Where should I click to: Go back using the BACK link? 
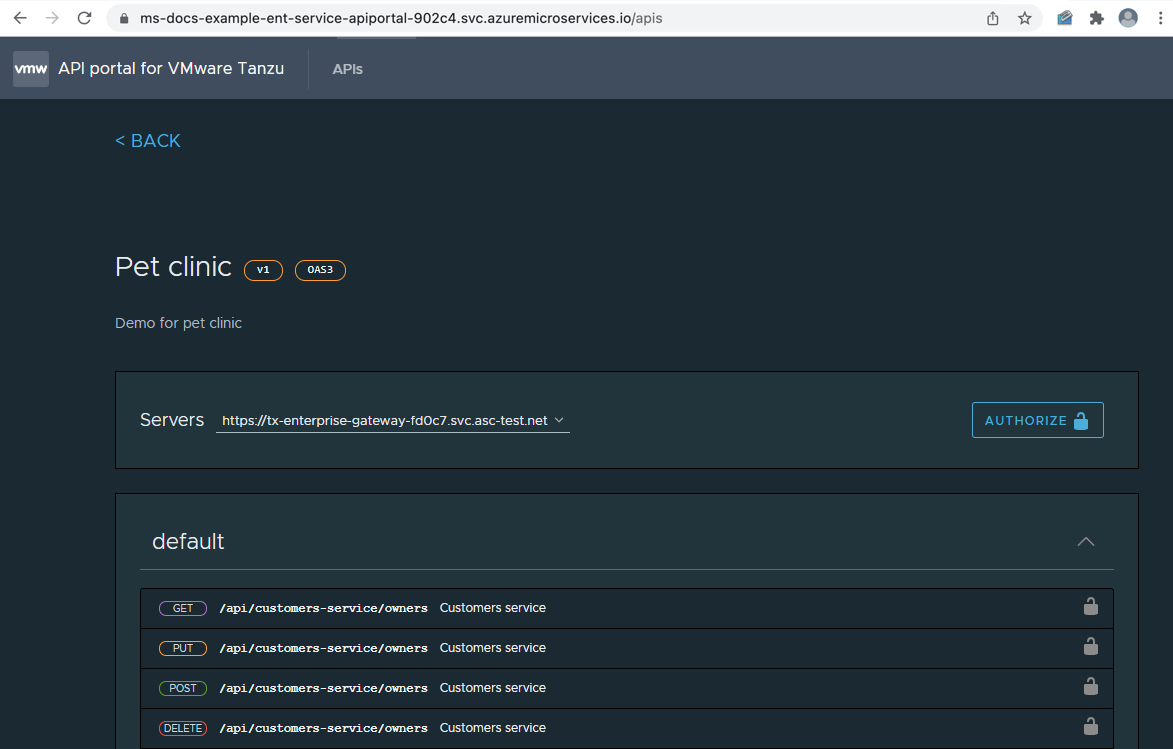(x=147, y=140)
